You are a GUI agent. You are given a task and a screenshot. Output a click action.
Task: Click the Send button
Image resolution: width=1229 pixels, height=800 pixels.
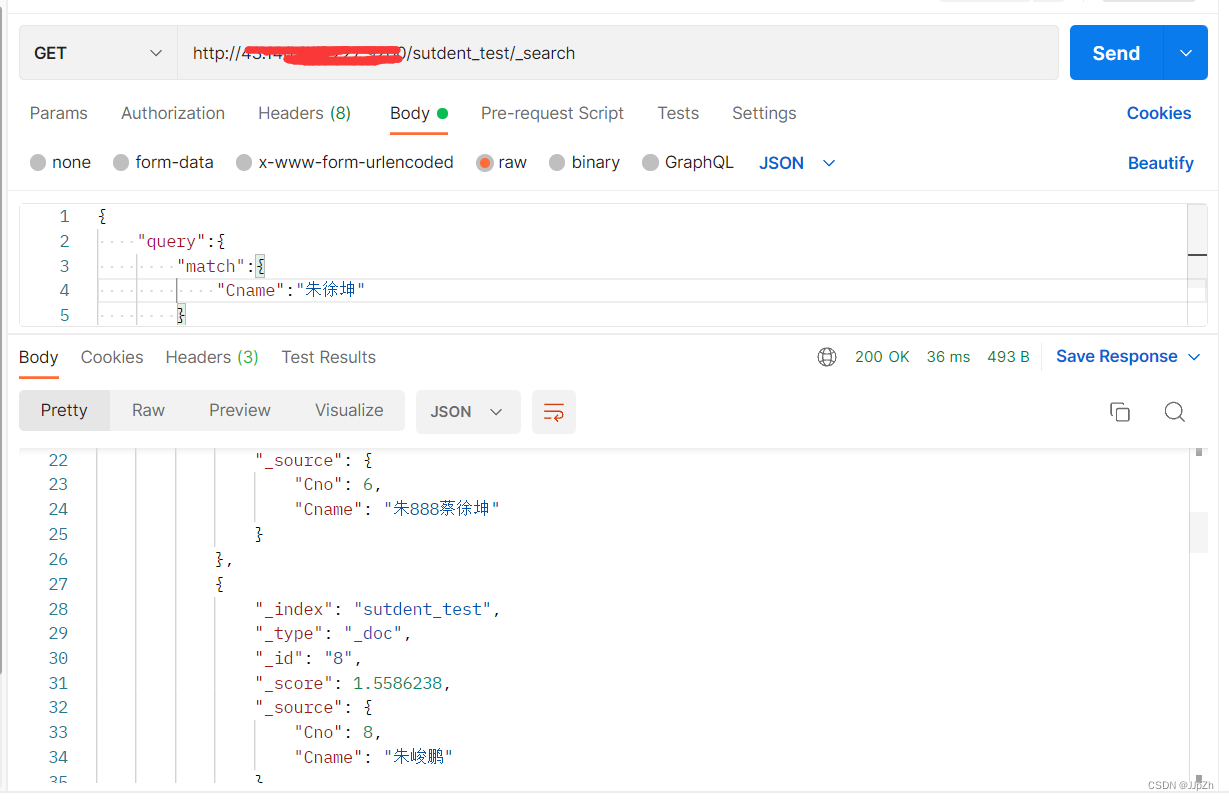pos(1116,53)
